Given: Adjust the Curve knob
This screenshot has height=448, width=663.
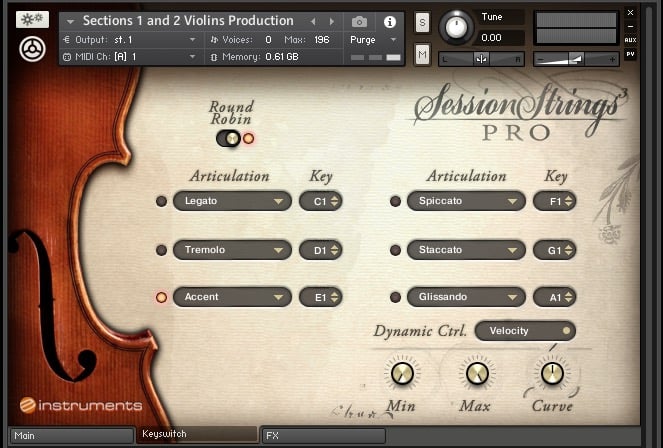Looking at the screenshot, I should 552,373.
